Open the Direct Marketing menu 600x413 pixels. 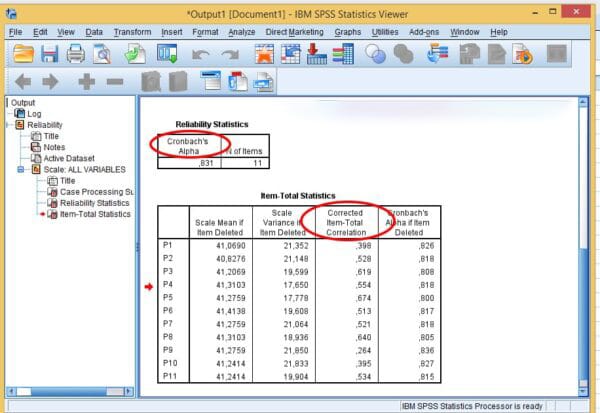coord(295,32)
